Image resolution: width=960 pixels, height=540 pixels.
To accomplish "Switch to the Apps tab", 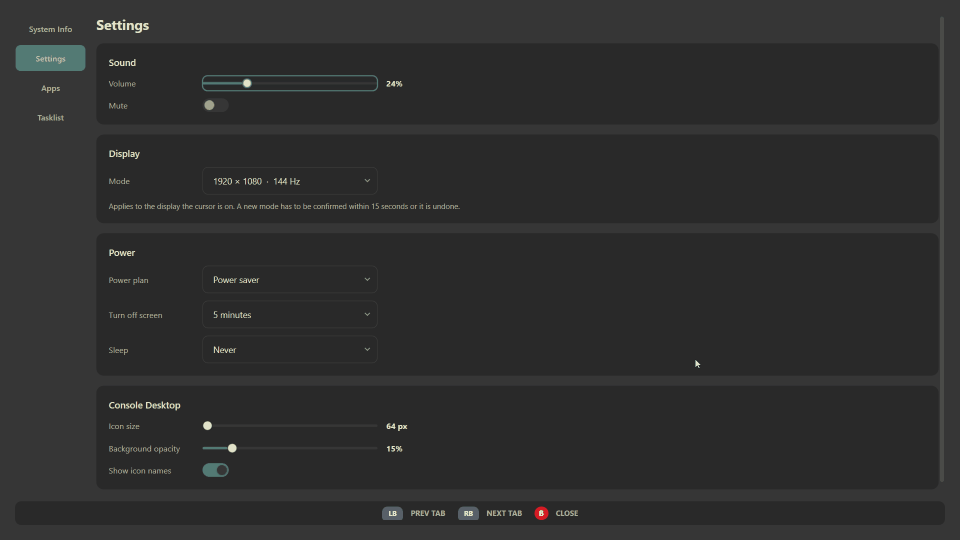I will (50, 88).
